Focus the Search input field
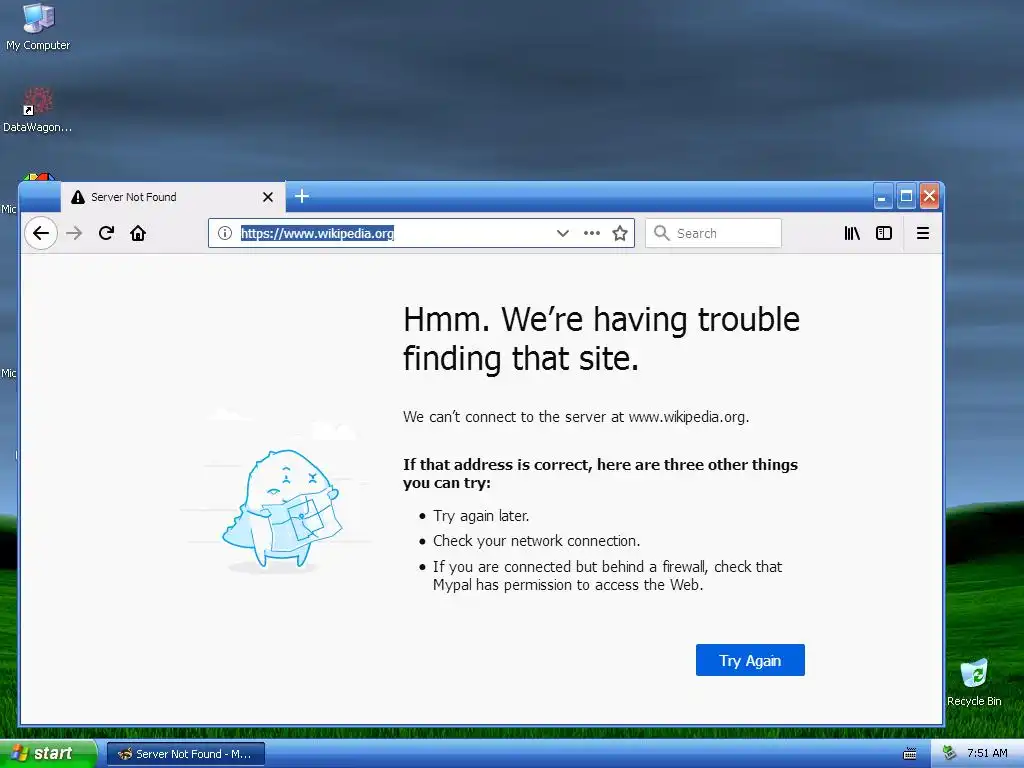1024x768 pixels. [x=713, y=233]
